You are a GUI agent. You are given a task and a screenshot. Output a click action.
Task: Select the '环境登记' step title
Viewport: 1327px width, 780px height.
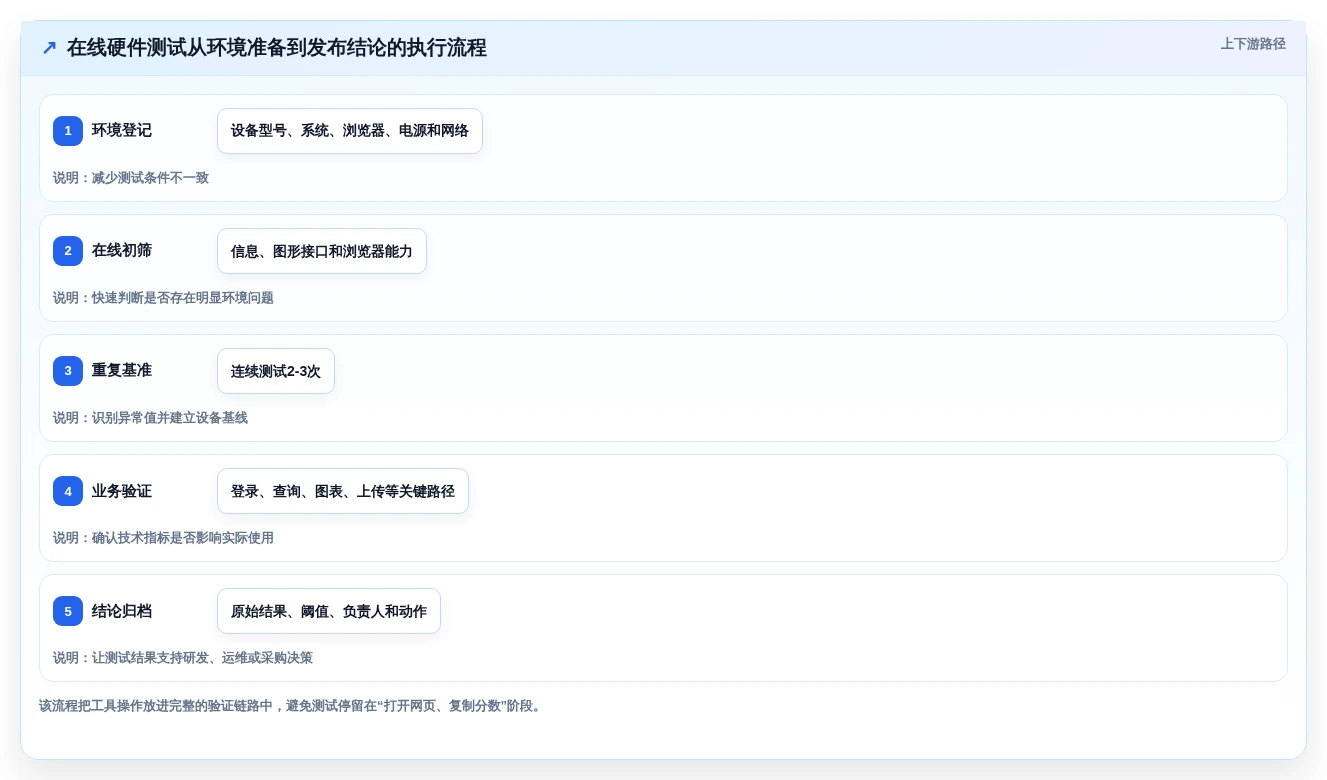coord(122,130)
